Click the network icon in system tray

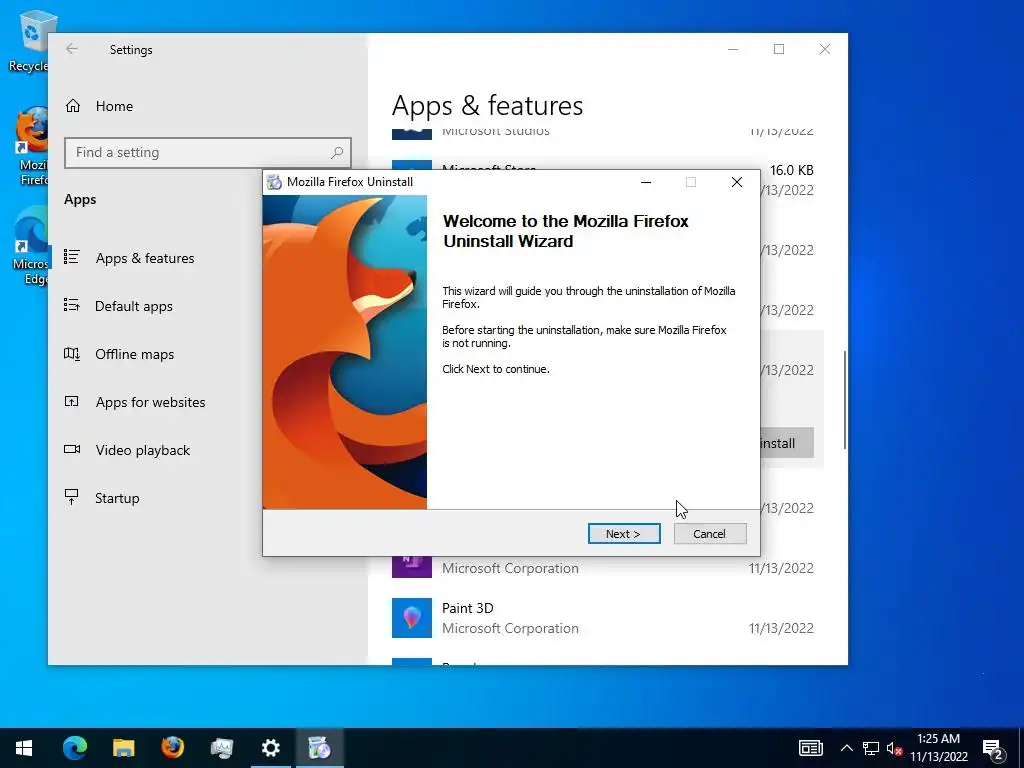coord(871,748)
